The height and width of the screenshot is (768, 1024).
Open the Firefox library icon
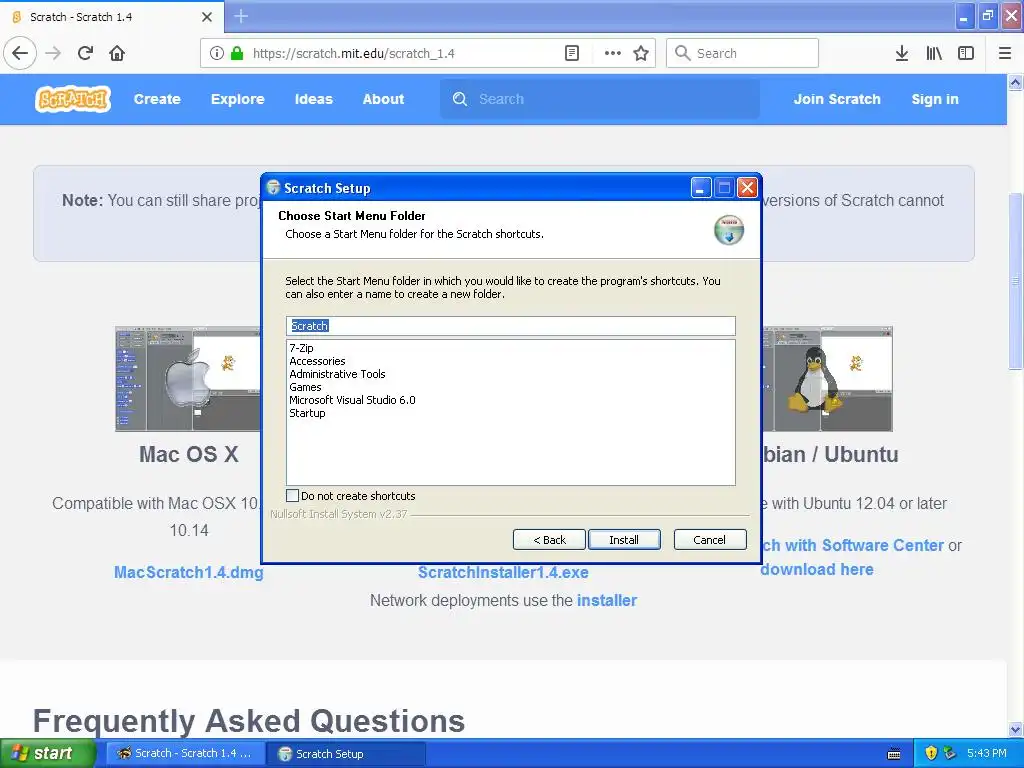pos(934,53)
